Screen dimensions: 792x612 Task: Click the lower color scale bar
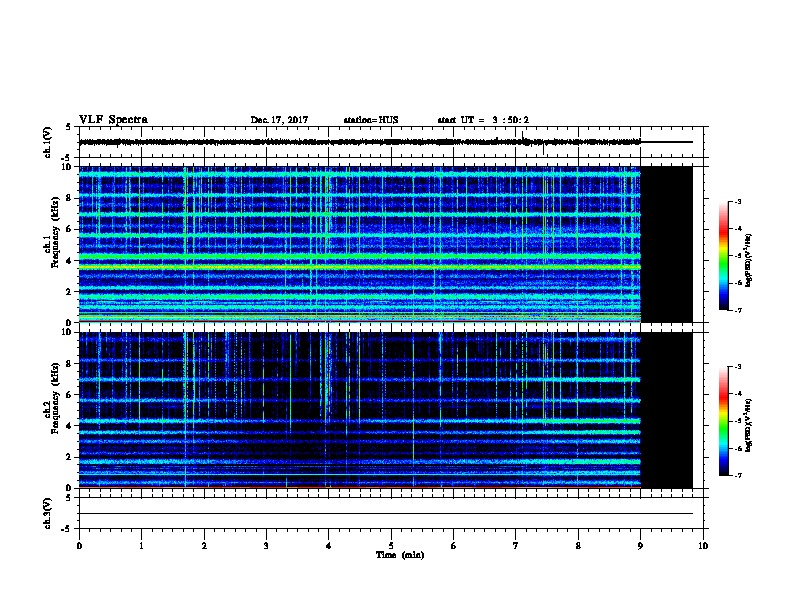(723, 421)
